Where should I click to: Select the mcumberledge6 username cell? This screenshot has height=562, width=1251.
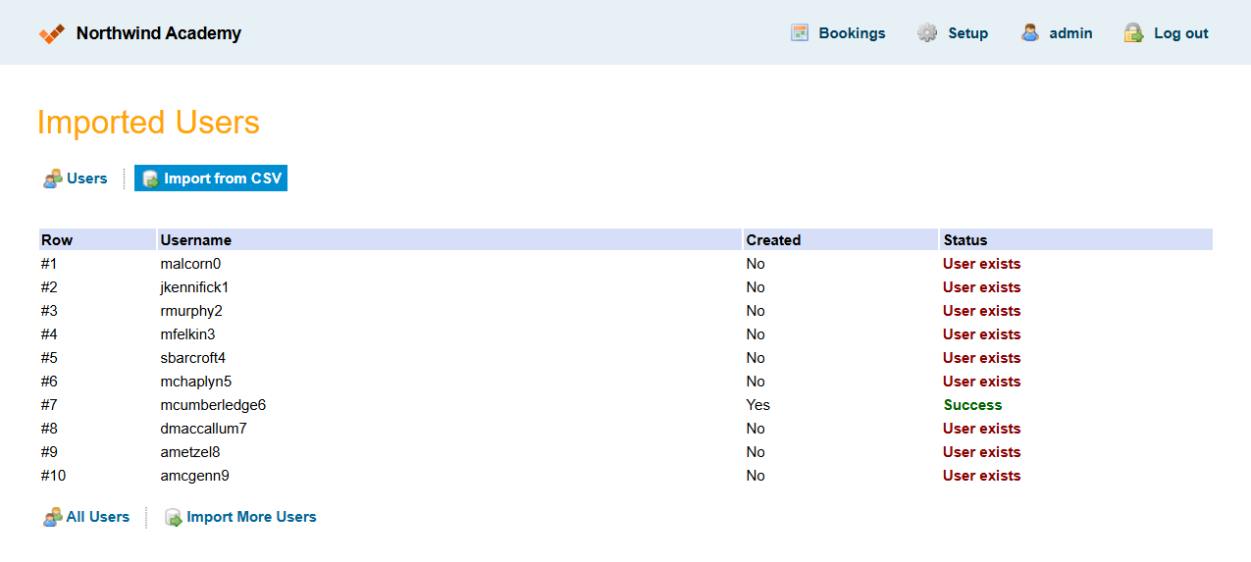(x=213, y=405)
